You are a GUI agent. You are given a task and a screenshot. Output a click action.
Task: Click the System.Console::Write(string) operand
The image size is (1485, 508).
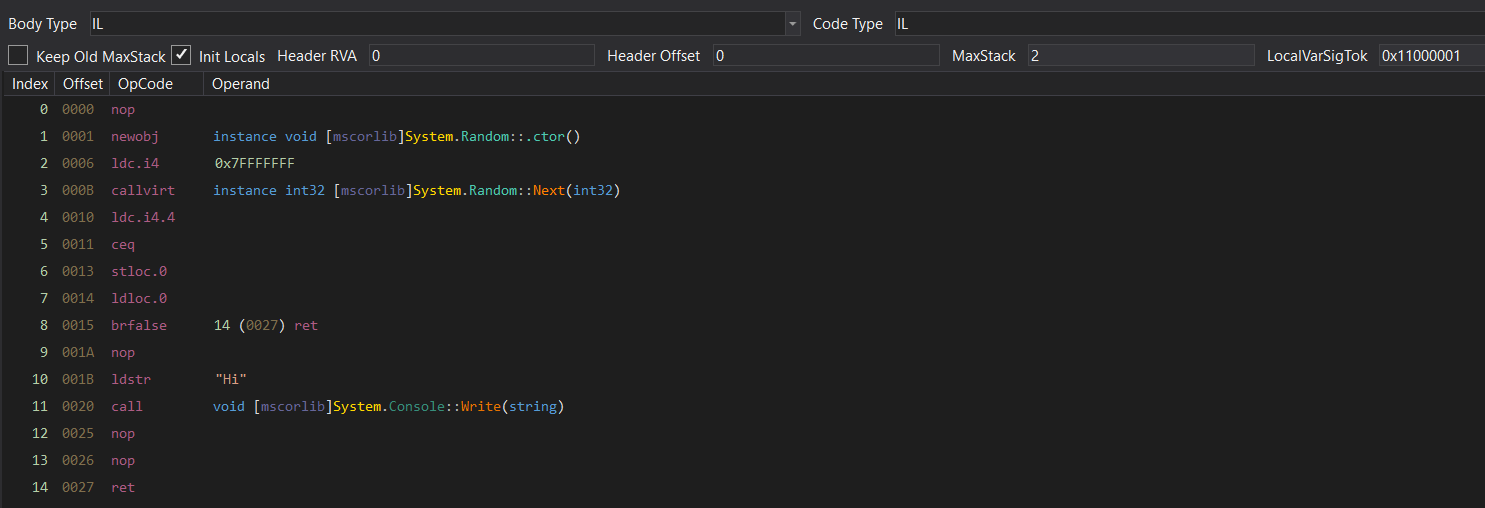click(389, 406)
